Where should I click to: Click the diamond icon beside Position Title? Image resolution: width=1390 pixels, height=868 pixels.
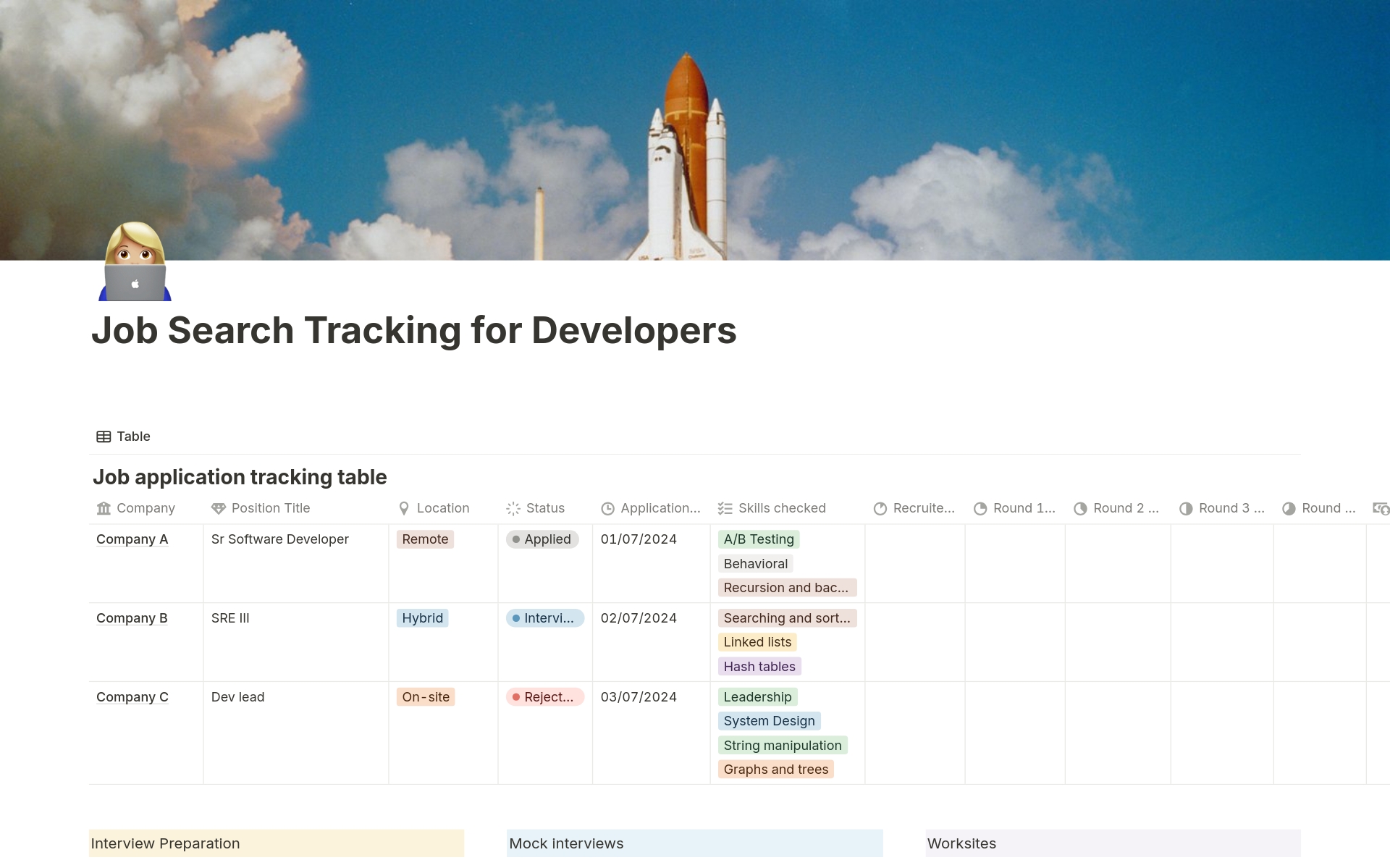[x=218, y=508]
